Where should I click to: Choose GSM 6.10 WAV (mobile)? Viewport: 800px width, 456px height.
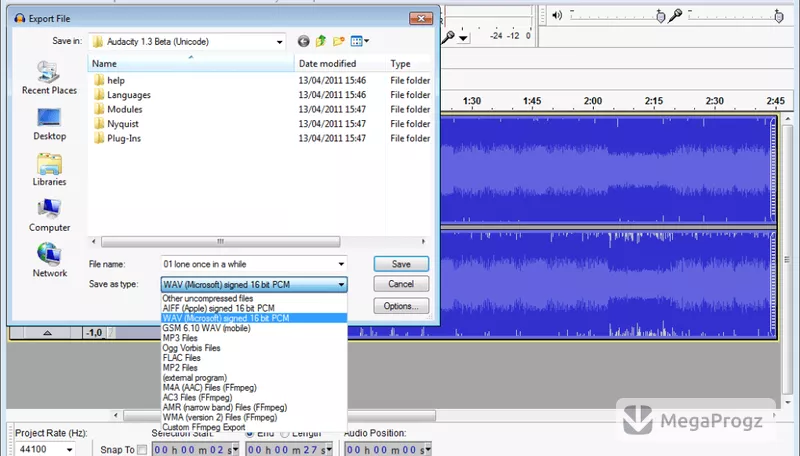click(254, 328)
